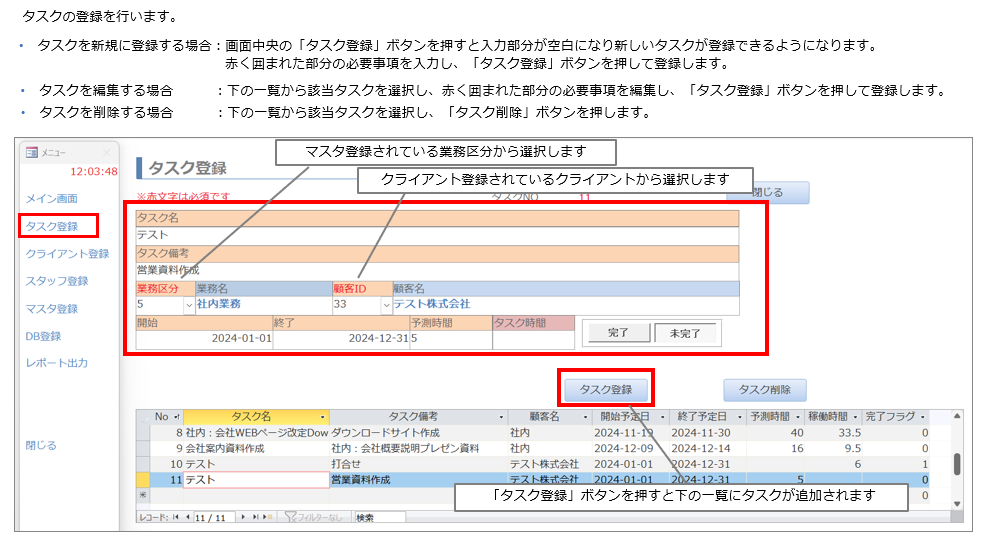Click the テスト株式会社 customer name field in form
Viewport: 985px width, 543px height.
[x=566, y=305]
